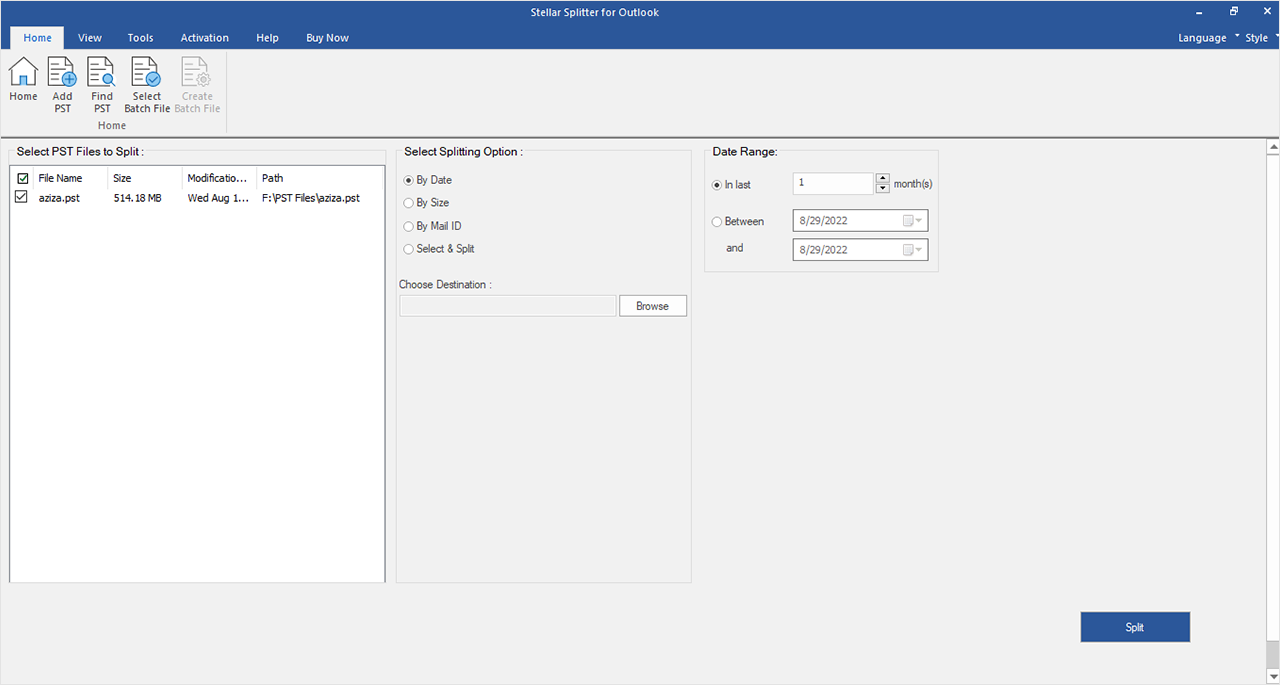Click the months number input field
Viewport: 1280px width, 685px height.
click(833, 184)
